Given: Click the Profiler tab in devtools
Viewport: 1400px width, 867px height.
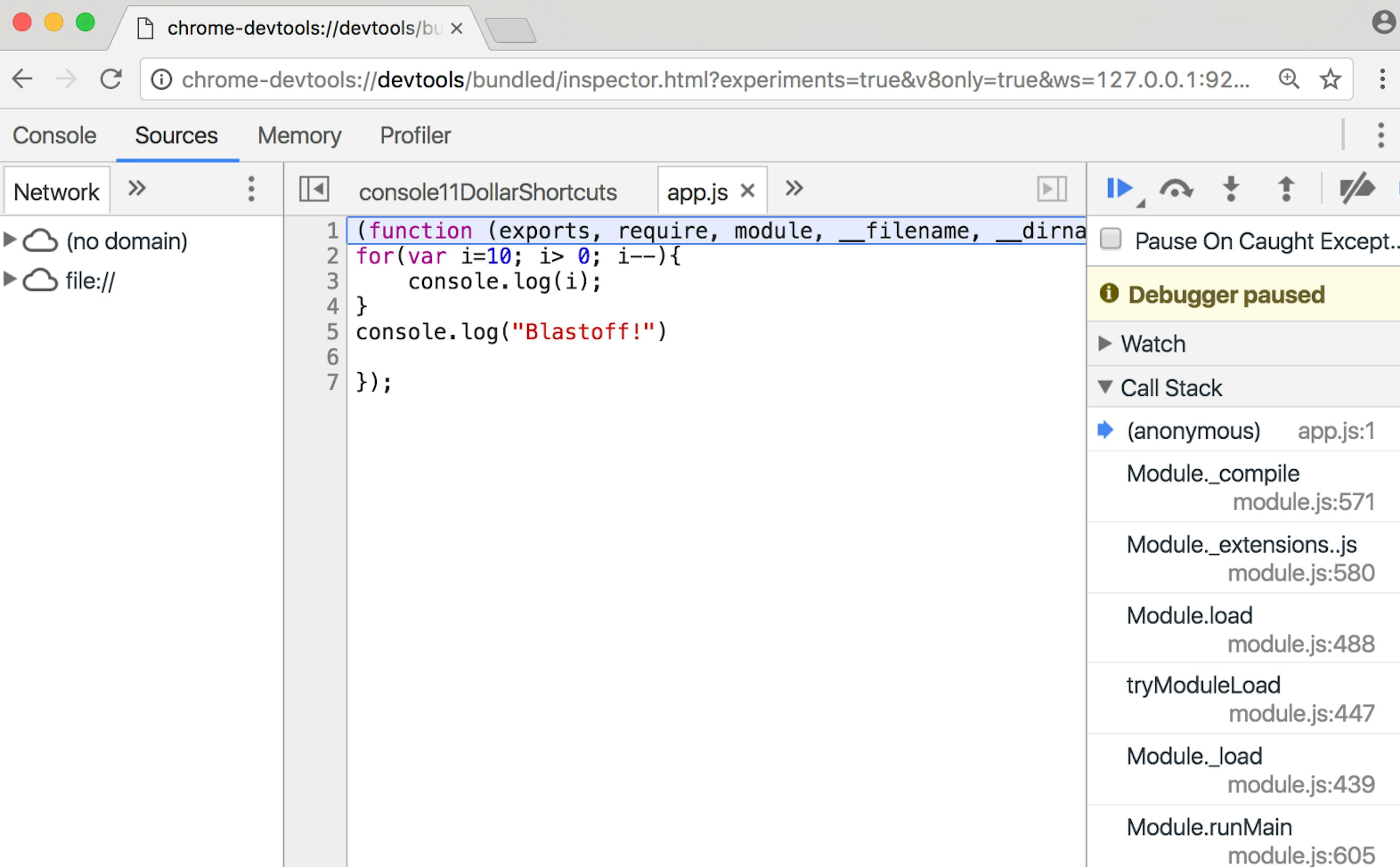Looking at the screenshot, I should (415, 135).
